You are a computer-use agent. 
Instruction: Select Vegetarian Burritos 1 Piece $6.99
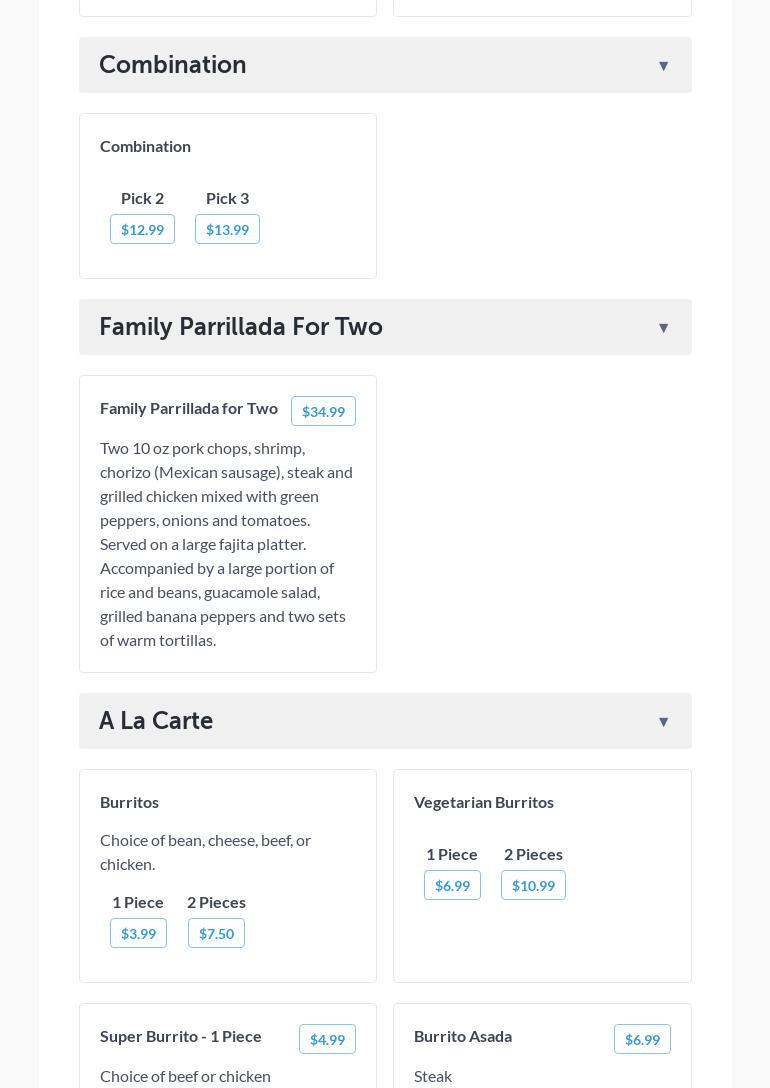452,886
